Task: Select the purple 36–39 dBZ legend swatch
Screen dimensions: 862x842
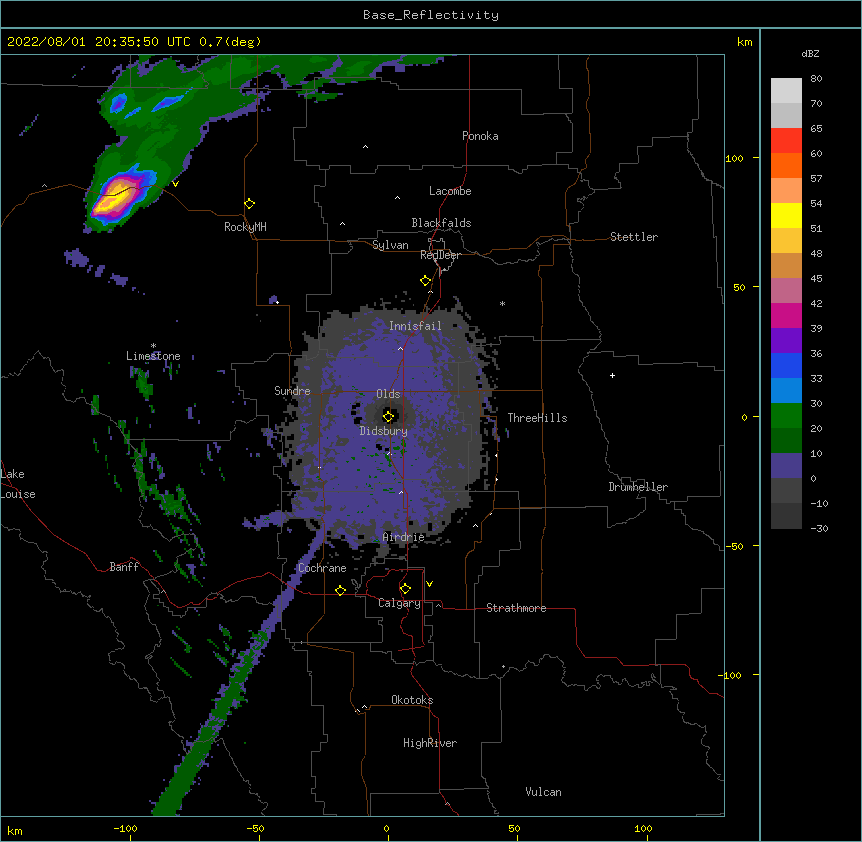Action: tap(786, 341)
